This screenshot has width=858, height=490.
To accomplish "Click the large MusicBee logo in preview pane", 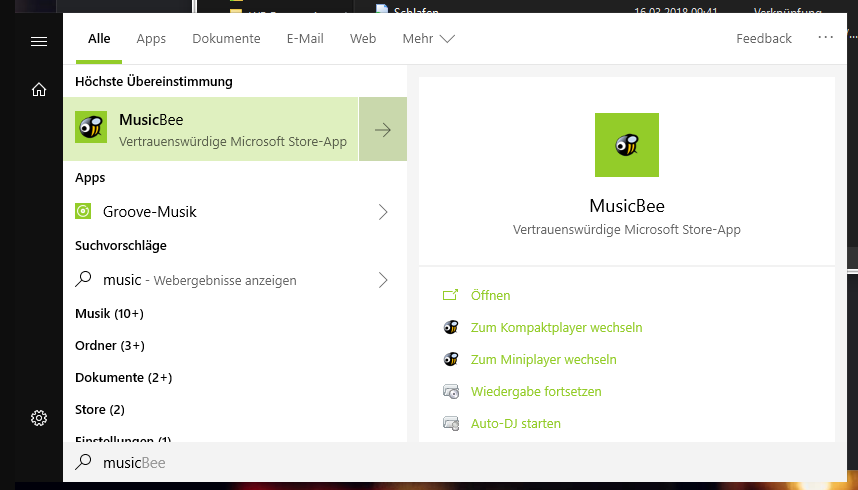I will point(626,145).
